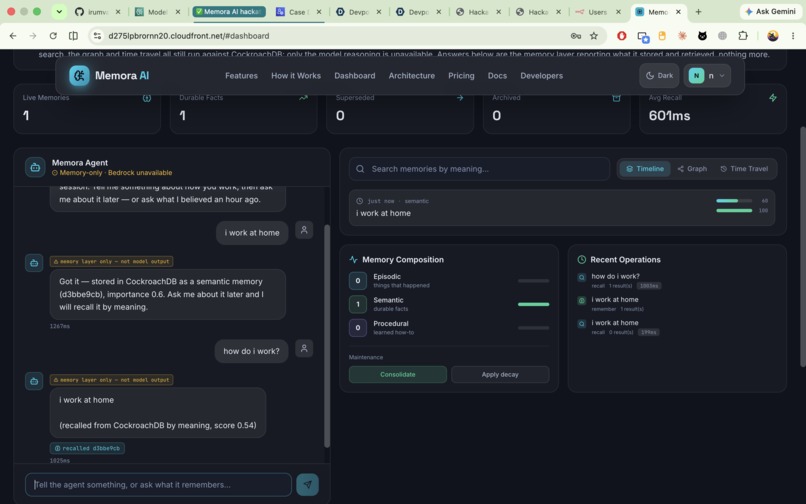Select the Semantic 'durable facts' row

(449, 304)
